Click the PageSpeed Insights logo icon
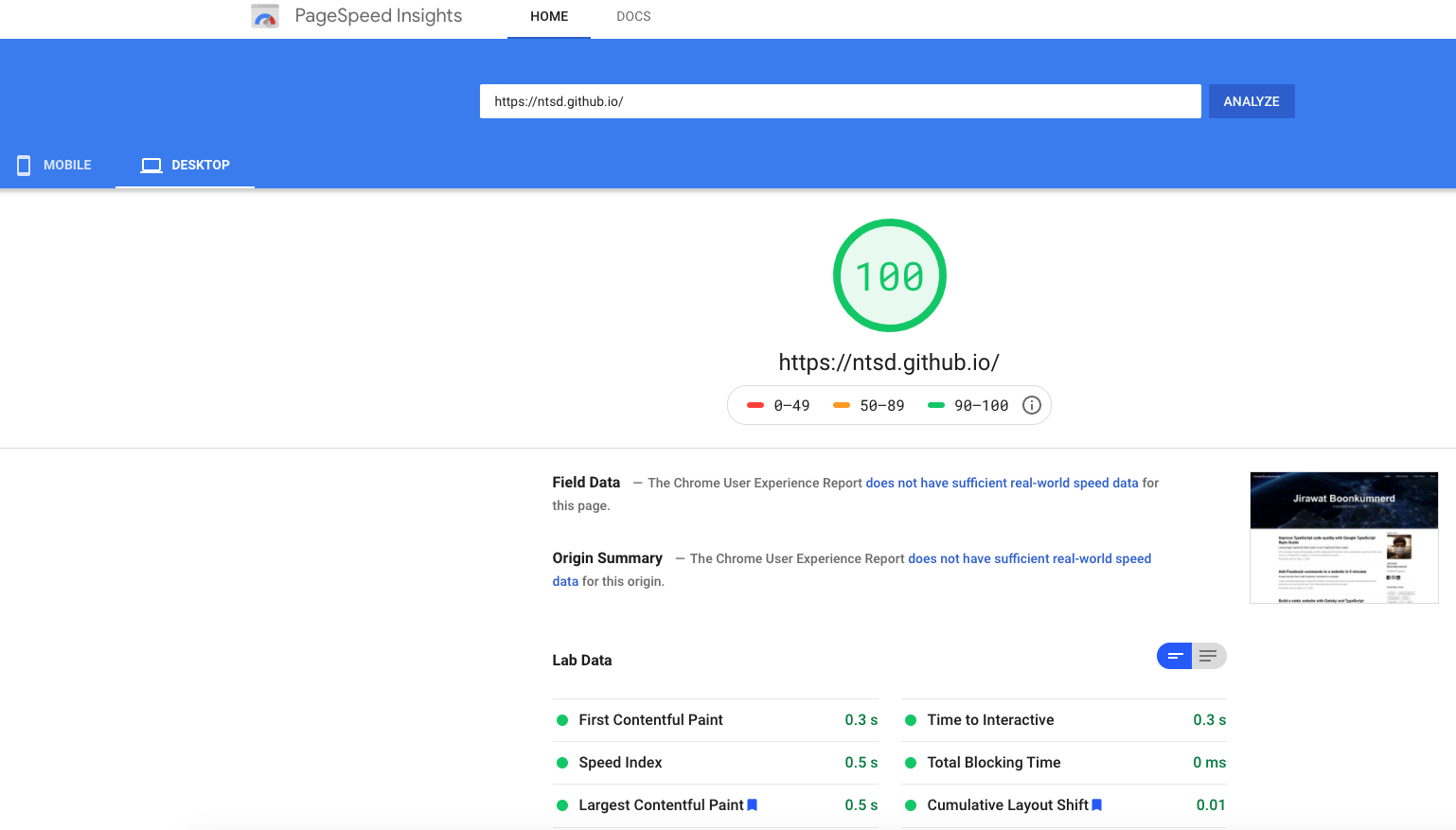 coord(264,15)
